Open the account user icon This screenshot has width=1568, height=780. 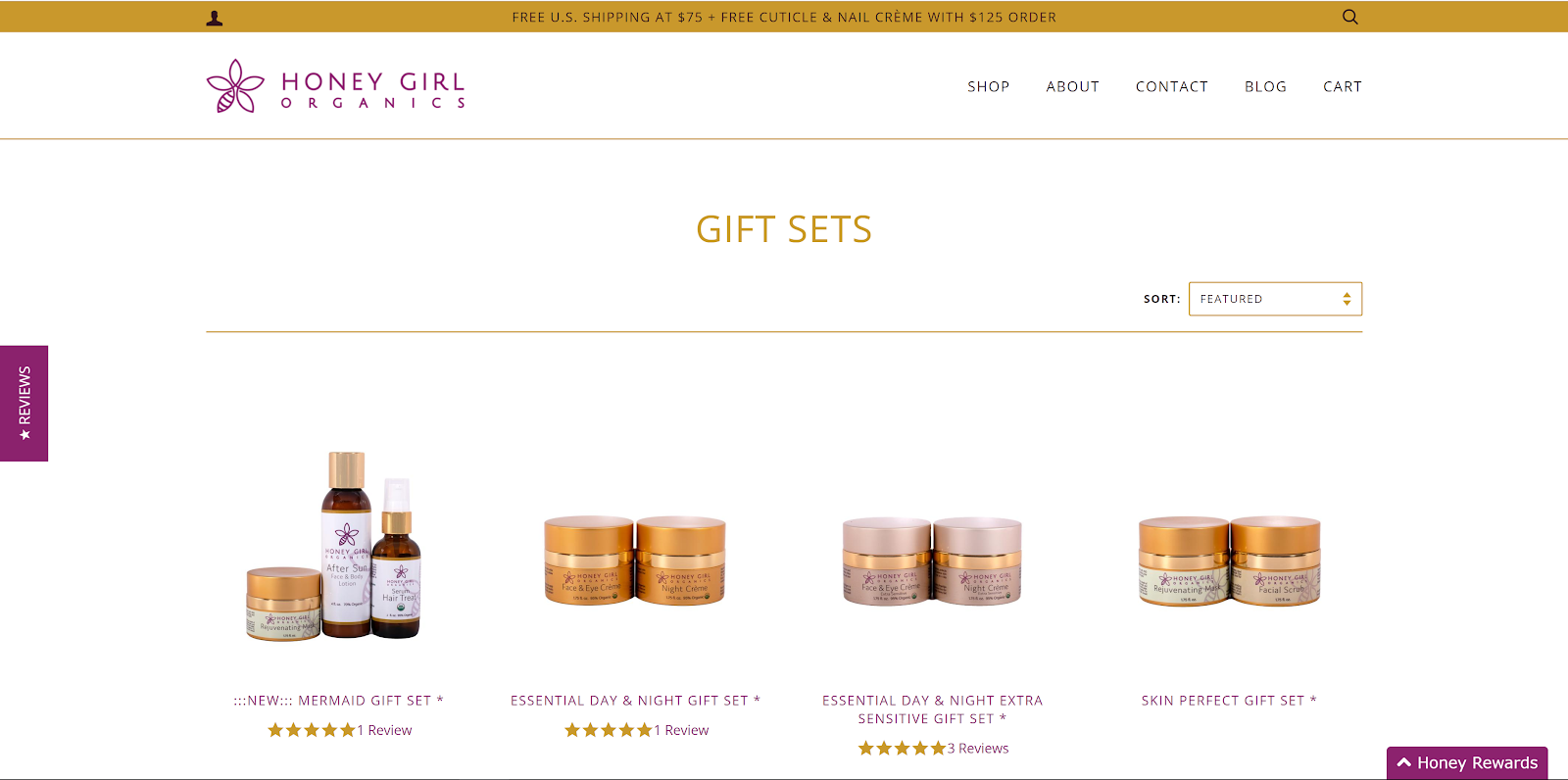(x=215, y=18)
